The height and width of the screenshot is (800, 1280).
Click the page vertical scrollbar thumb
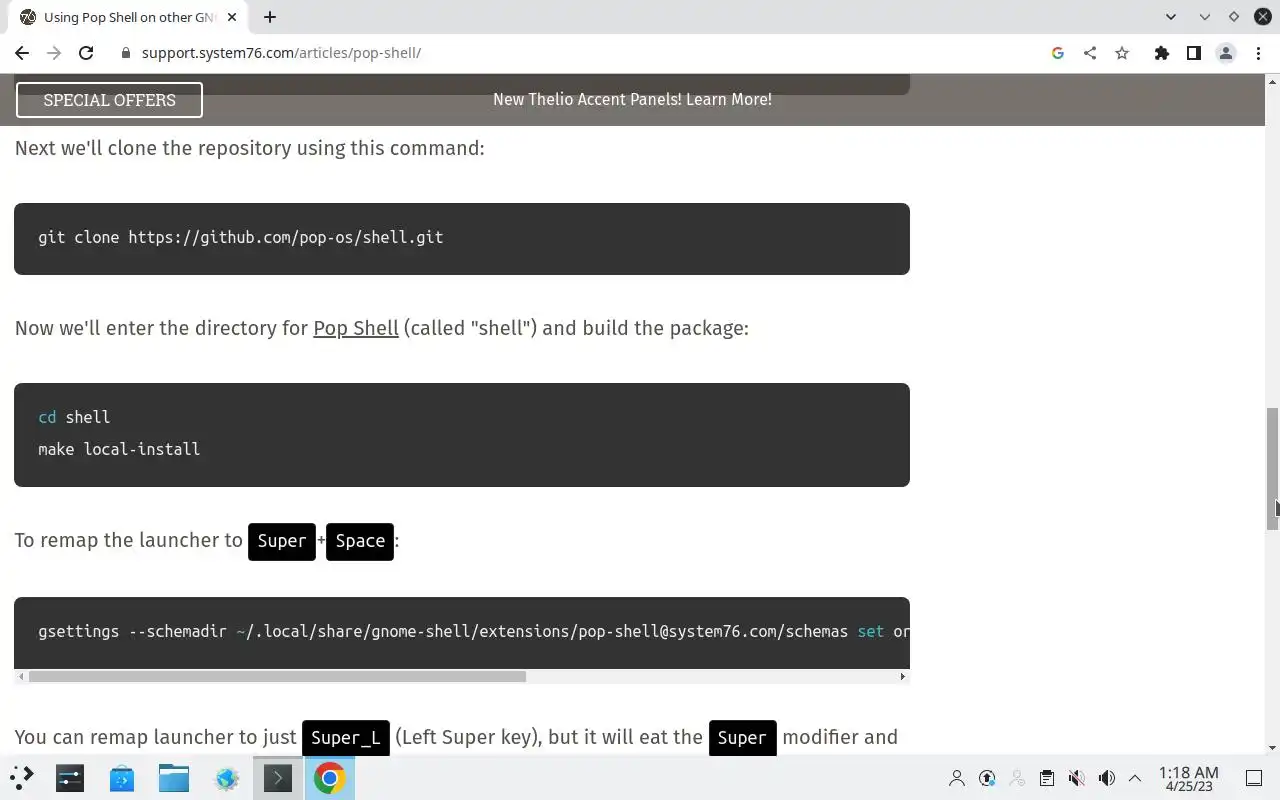click(x=1272, y=468)
